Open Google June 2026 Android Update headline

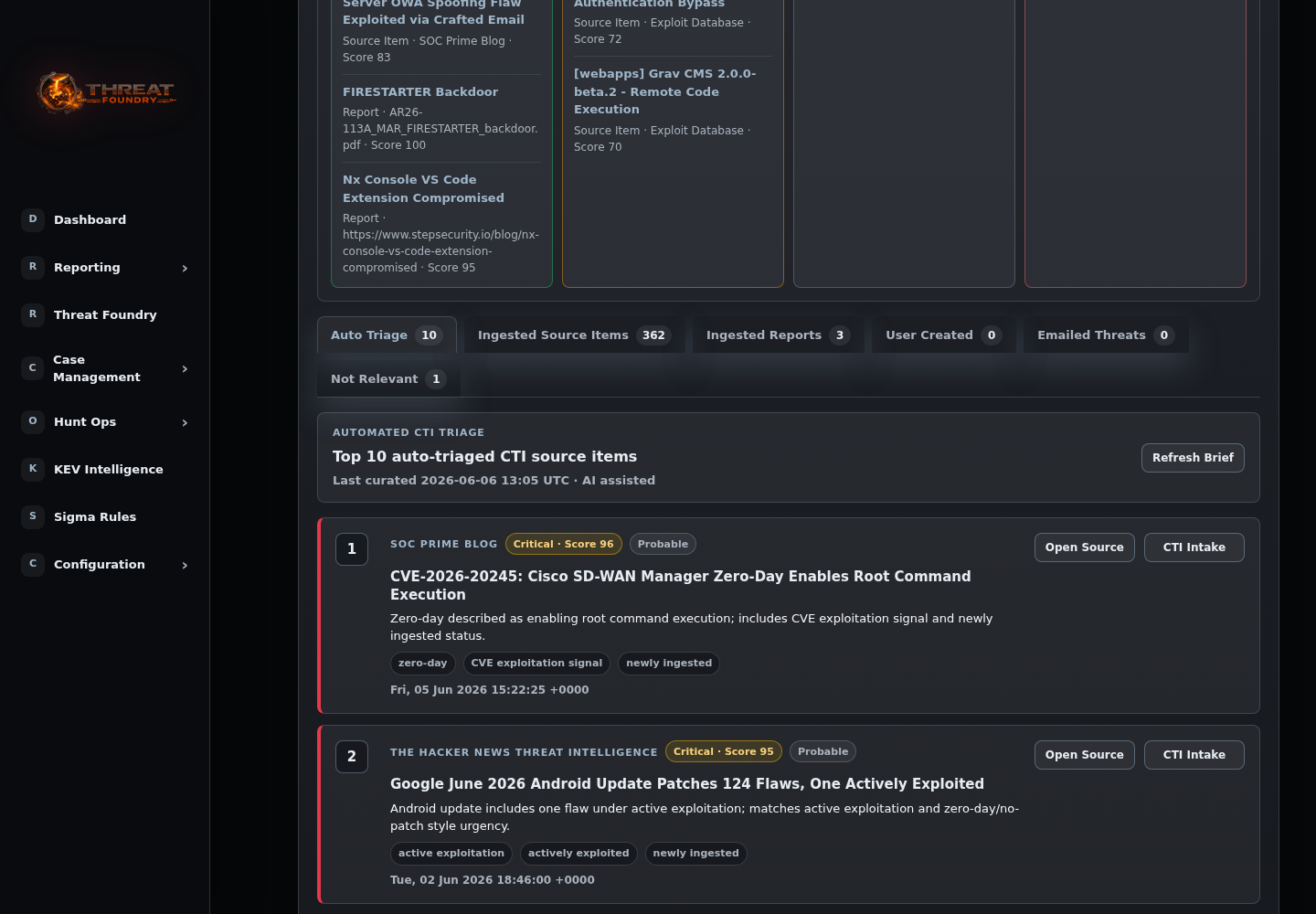687,784
